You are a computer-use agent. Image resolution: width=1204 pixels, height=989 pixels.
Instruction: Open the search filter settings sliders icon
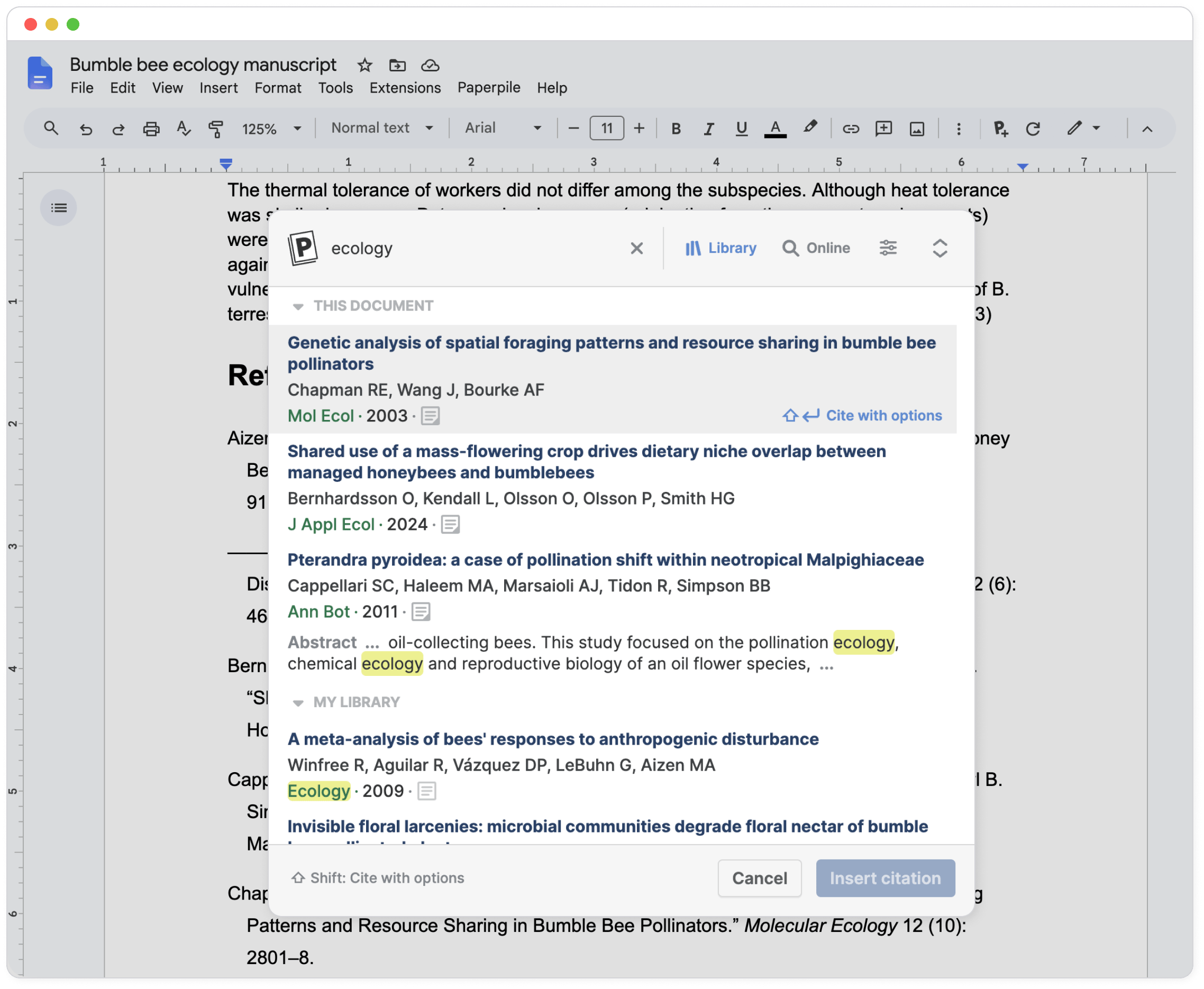(888, 249)
